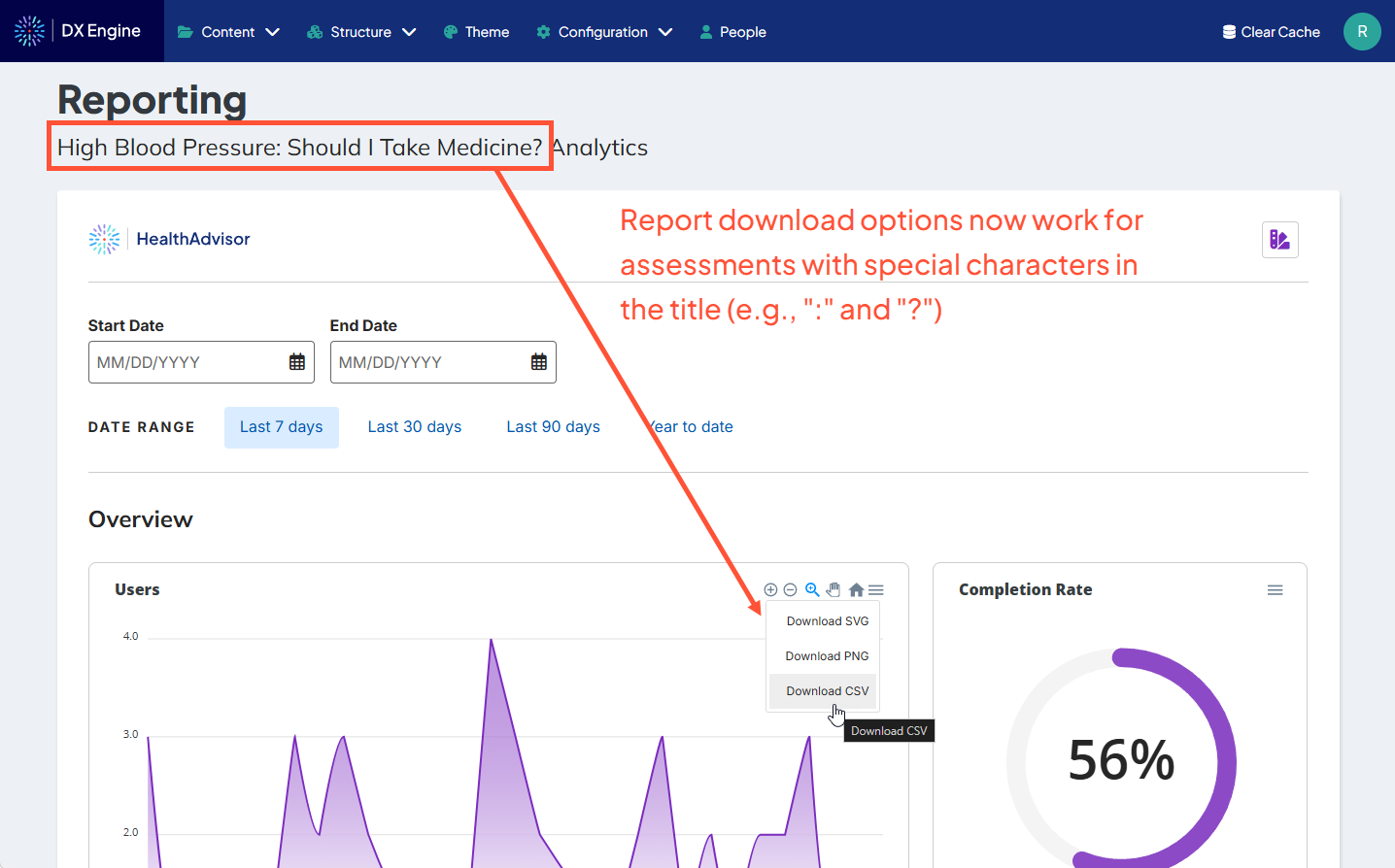Select the Year to date range
The height and width of the screenshot is (868, 1395).
(x=691, y=427)
